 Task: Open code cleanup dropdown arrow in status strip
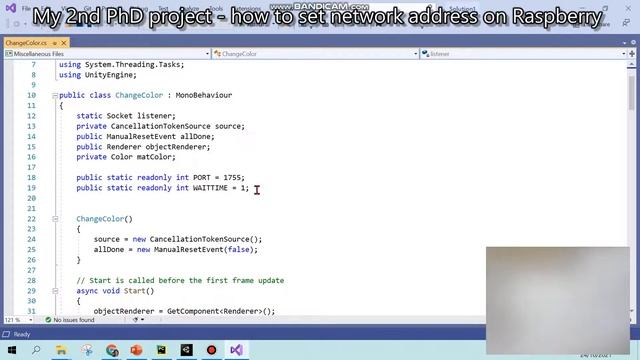point(142,320)
